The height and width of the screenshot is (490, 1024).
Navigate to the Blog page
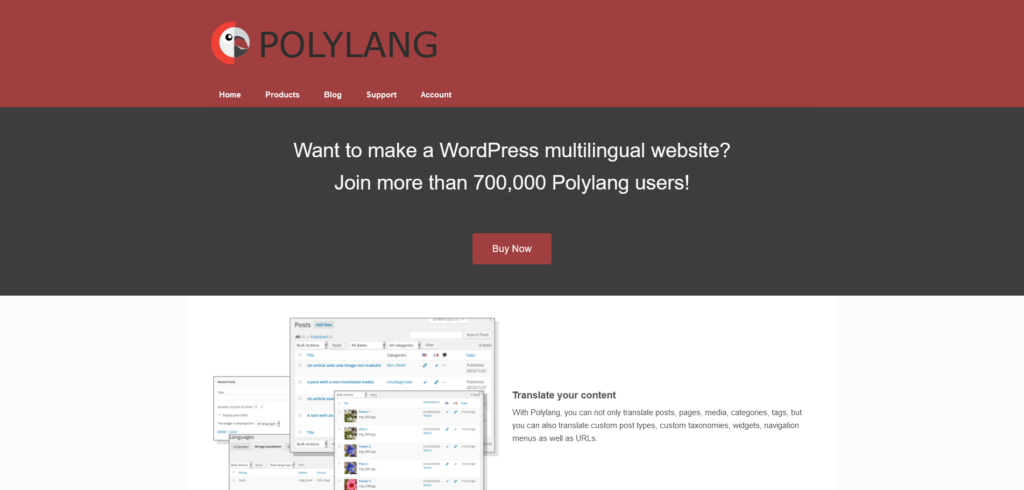(332, 95)
